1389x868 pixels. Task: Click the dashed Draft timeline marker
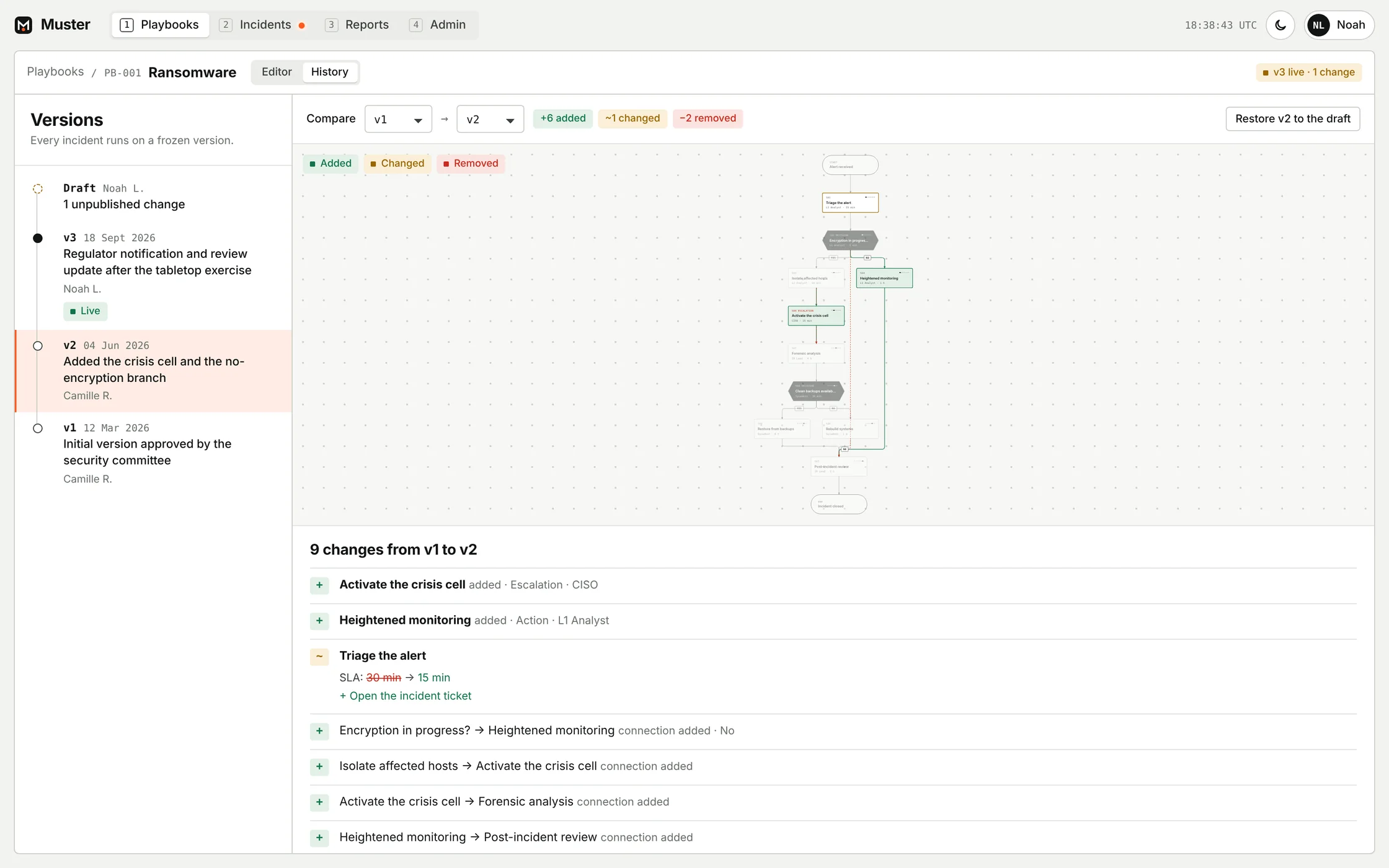38,188
